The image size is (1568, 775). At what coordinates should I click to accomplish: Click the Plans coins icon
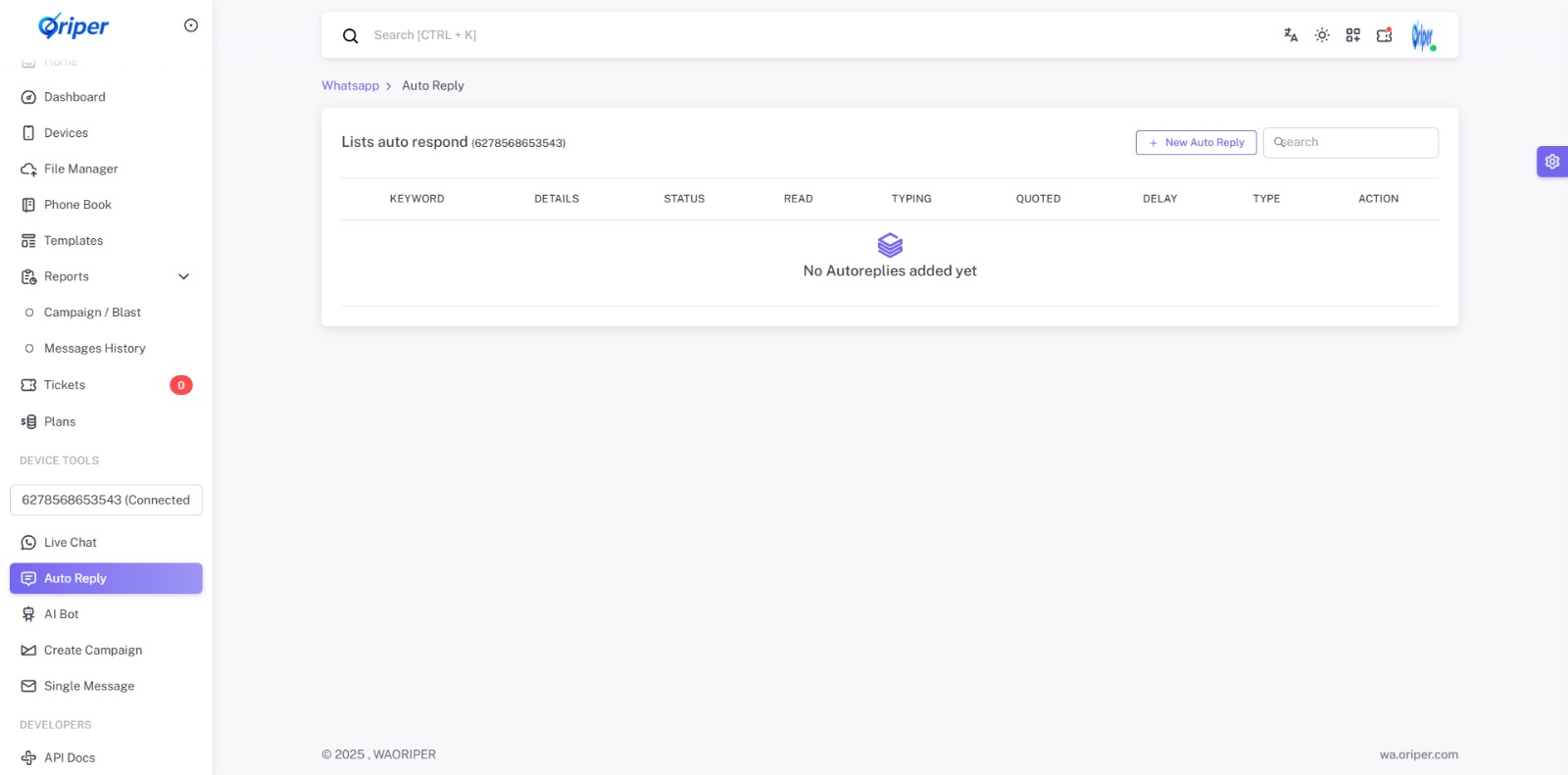coord(28,421)
